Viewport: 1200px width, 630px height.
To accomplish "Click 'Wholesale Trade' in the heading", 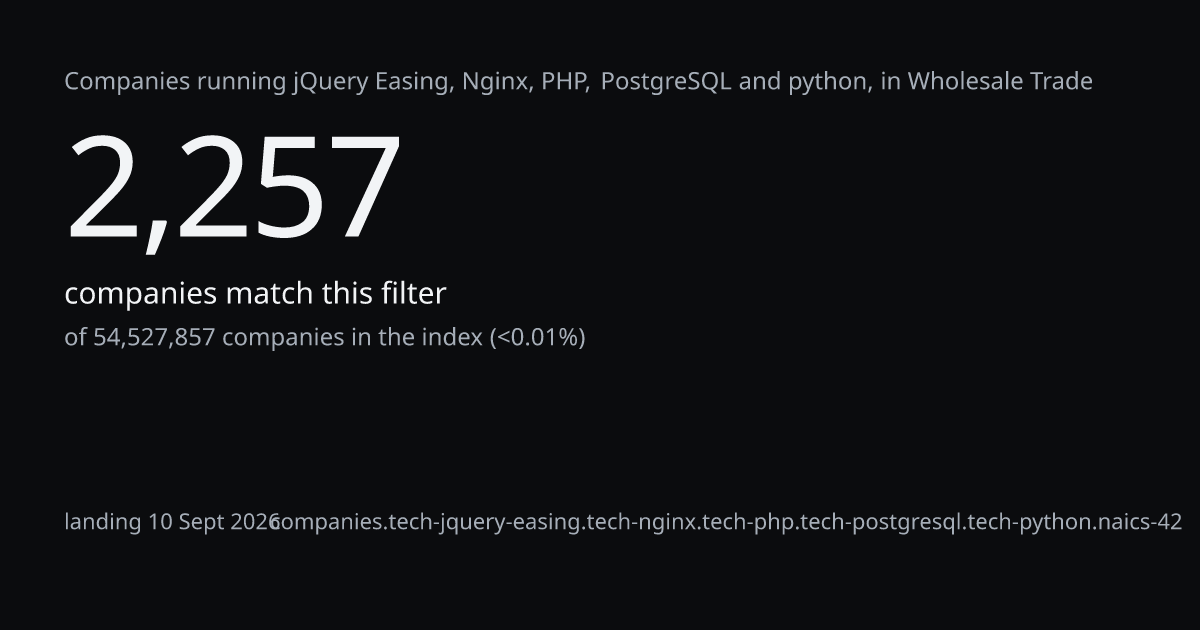I will (1000, 81).
